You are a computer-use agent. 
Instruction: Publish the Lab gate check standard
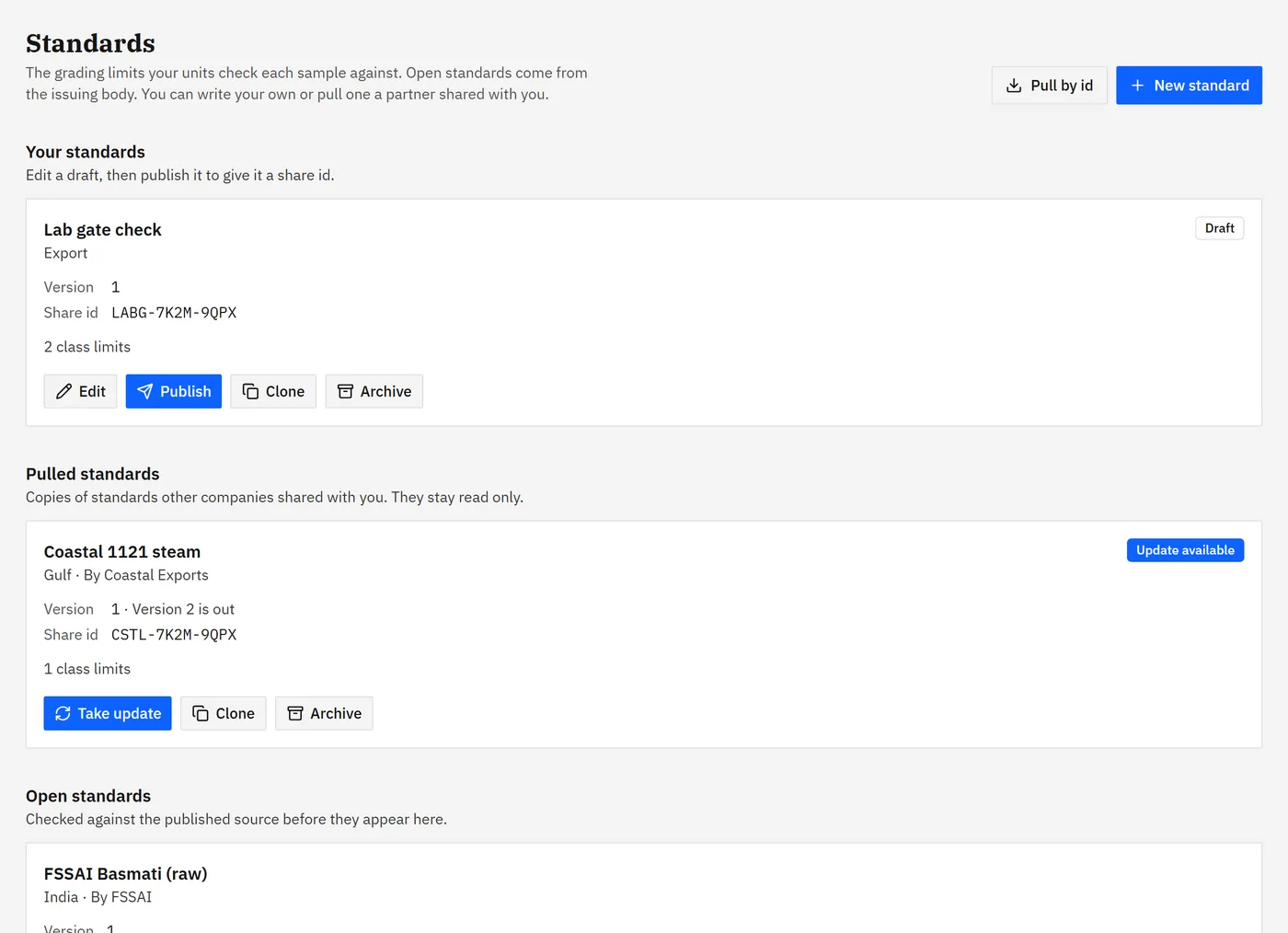click(x=173, y=391)
